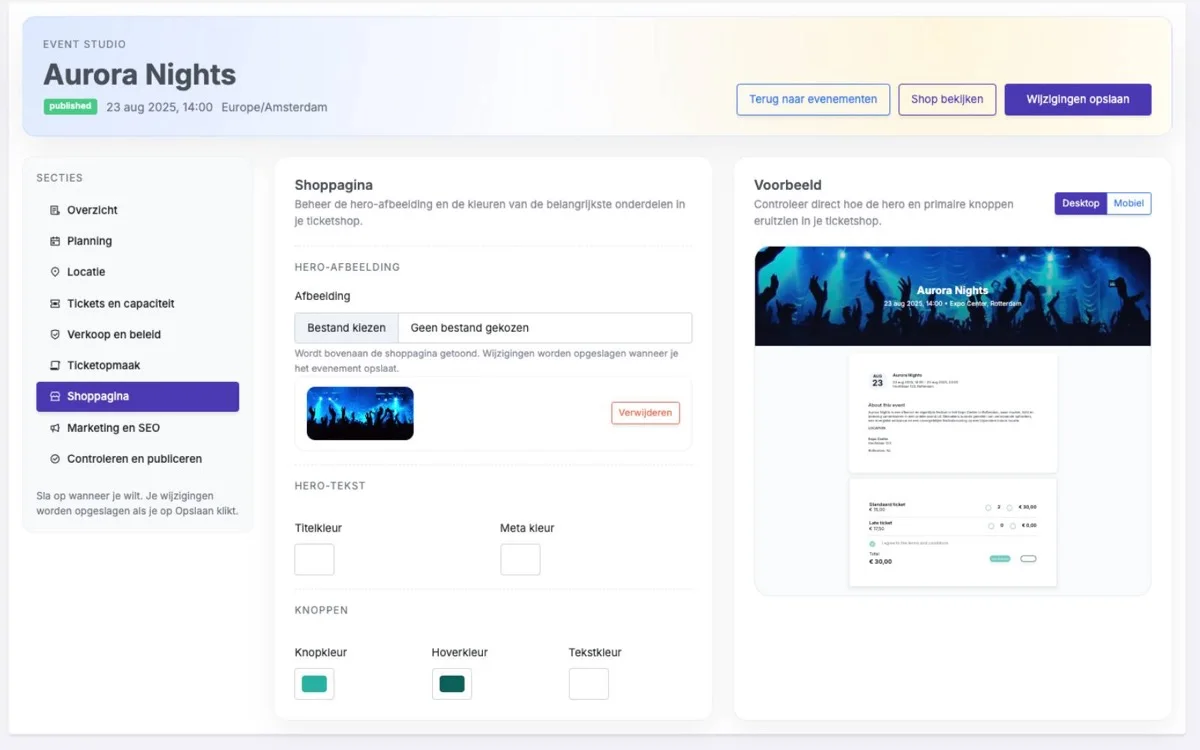This screenshot has width=1200, height=750.
Task: Click the hero image thumbnail
Action: pyautogui.click(x=360, y=413)
